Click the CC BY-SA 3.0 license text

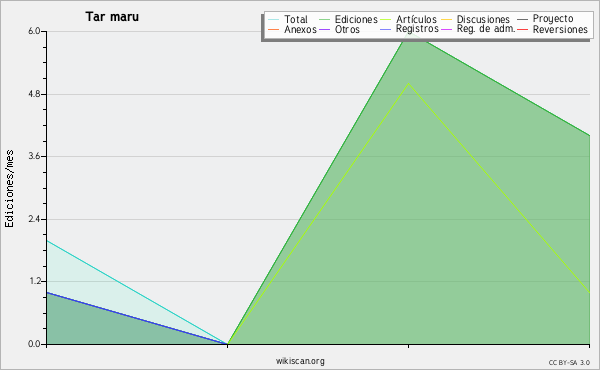(569, 363)
